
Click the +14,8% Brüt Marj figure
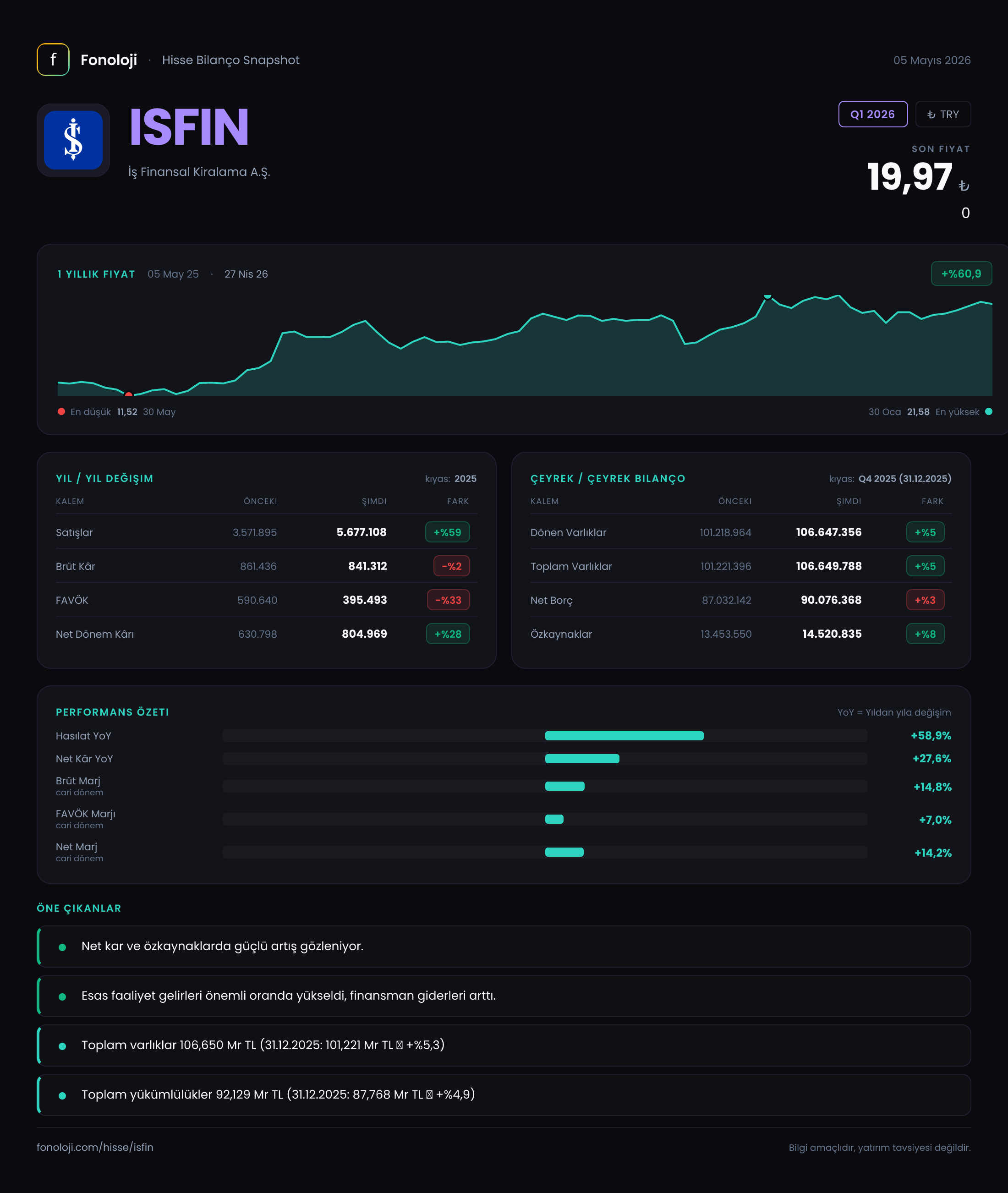932,787
